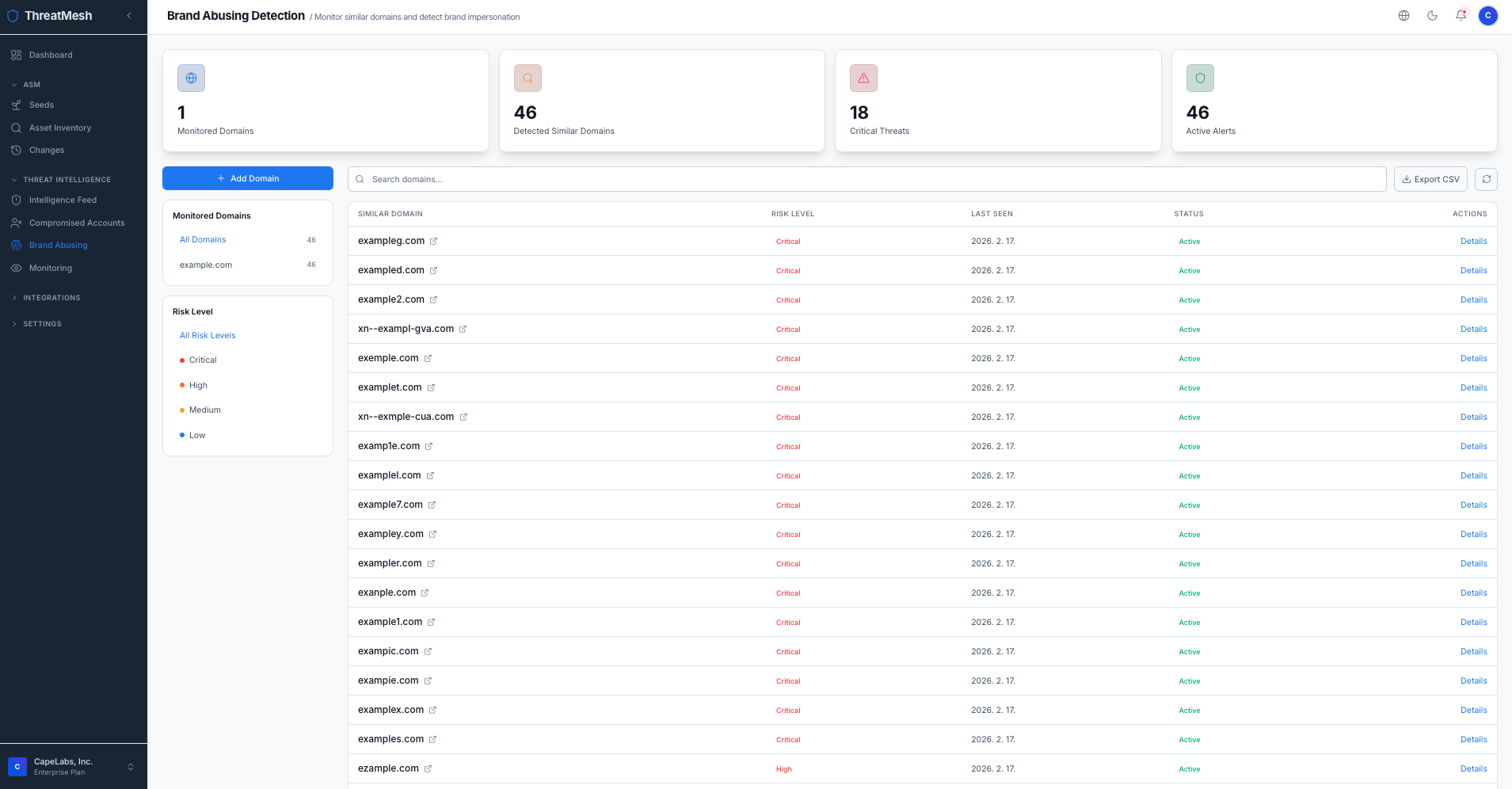Select the High risk level filter

197,385
